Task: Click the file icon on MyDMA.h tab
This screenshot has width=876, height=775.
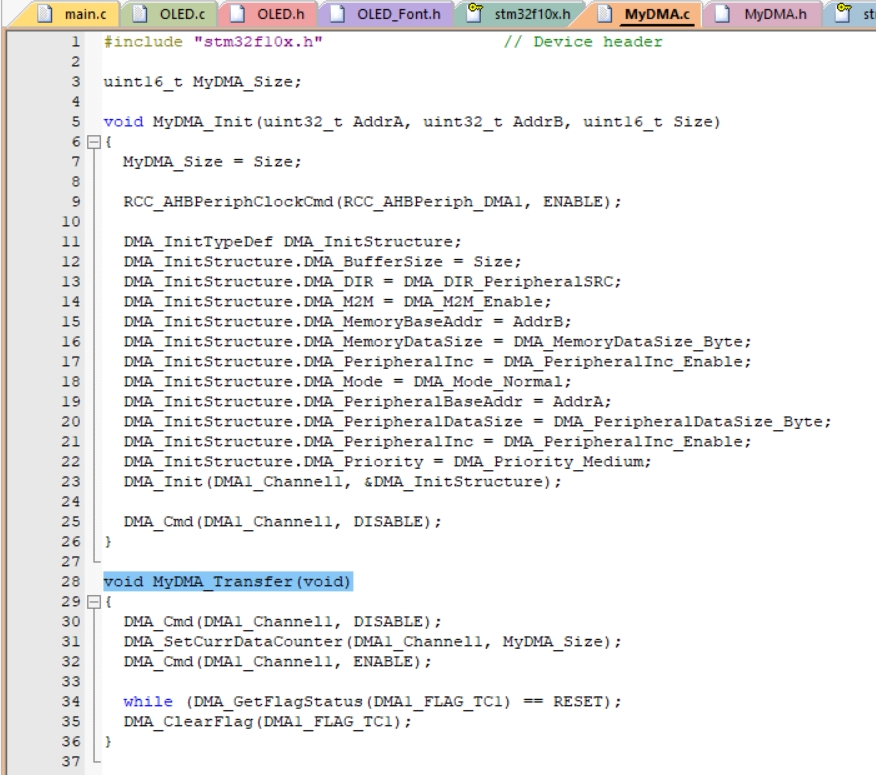Action: (722, 13)
